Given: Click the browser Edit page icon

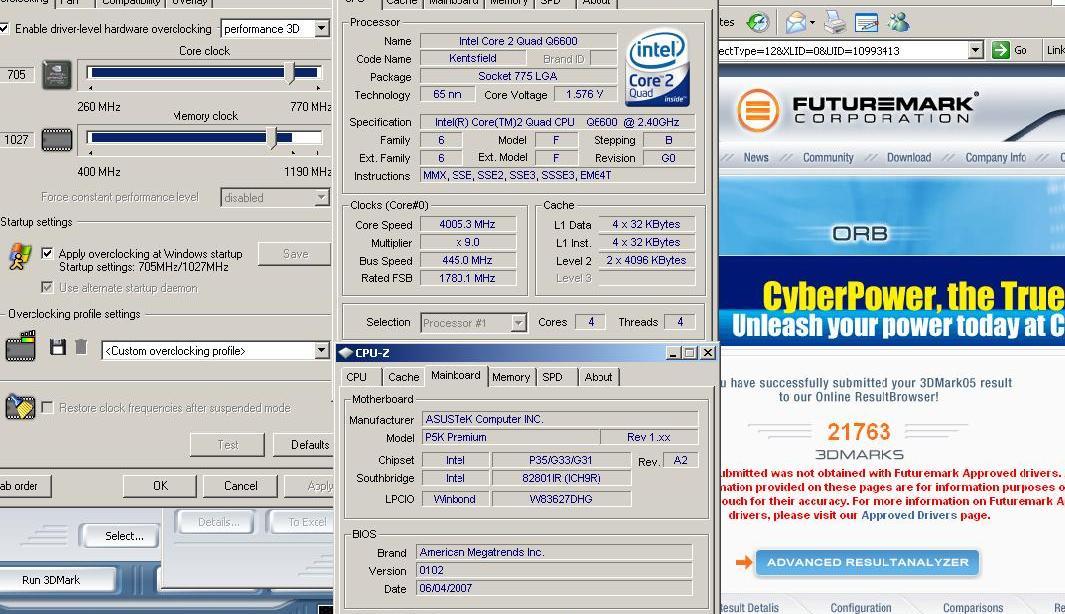Looking at the screenshot, I should (x=867, y=23).
